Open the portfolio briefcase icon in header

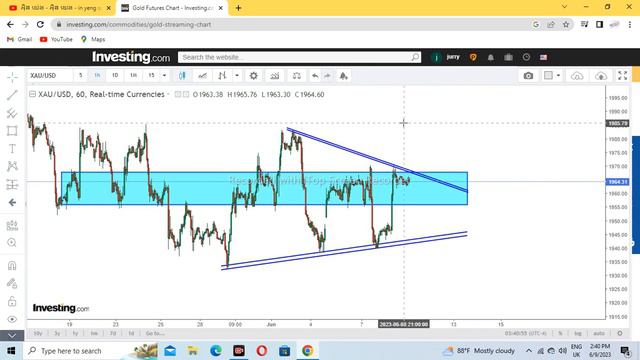[x=509, y=58]
